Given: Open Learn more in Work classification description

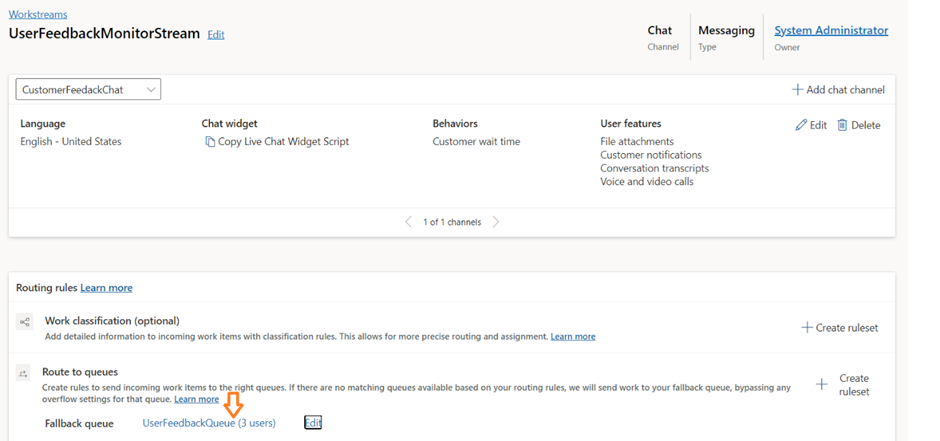Looking at the screenshot, I should tap(572, 337).
